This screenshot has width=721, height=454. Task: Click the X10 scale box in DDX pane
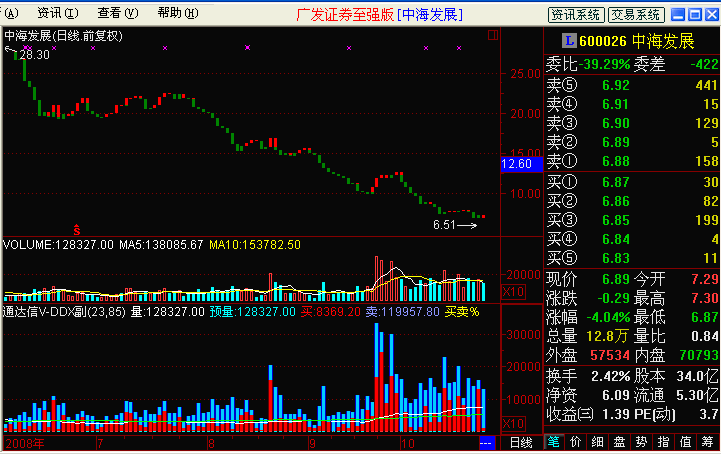point(513,423)
